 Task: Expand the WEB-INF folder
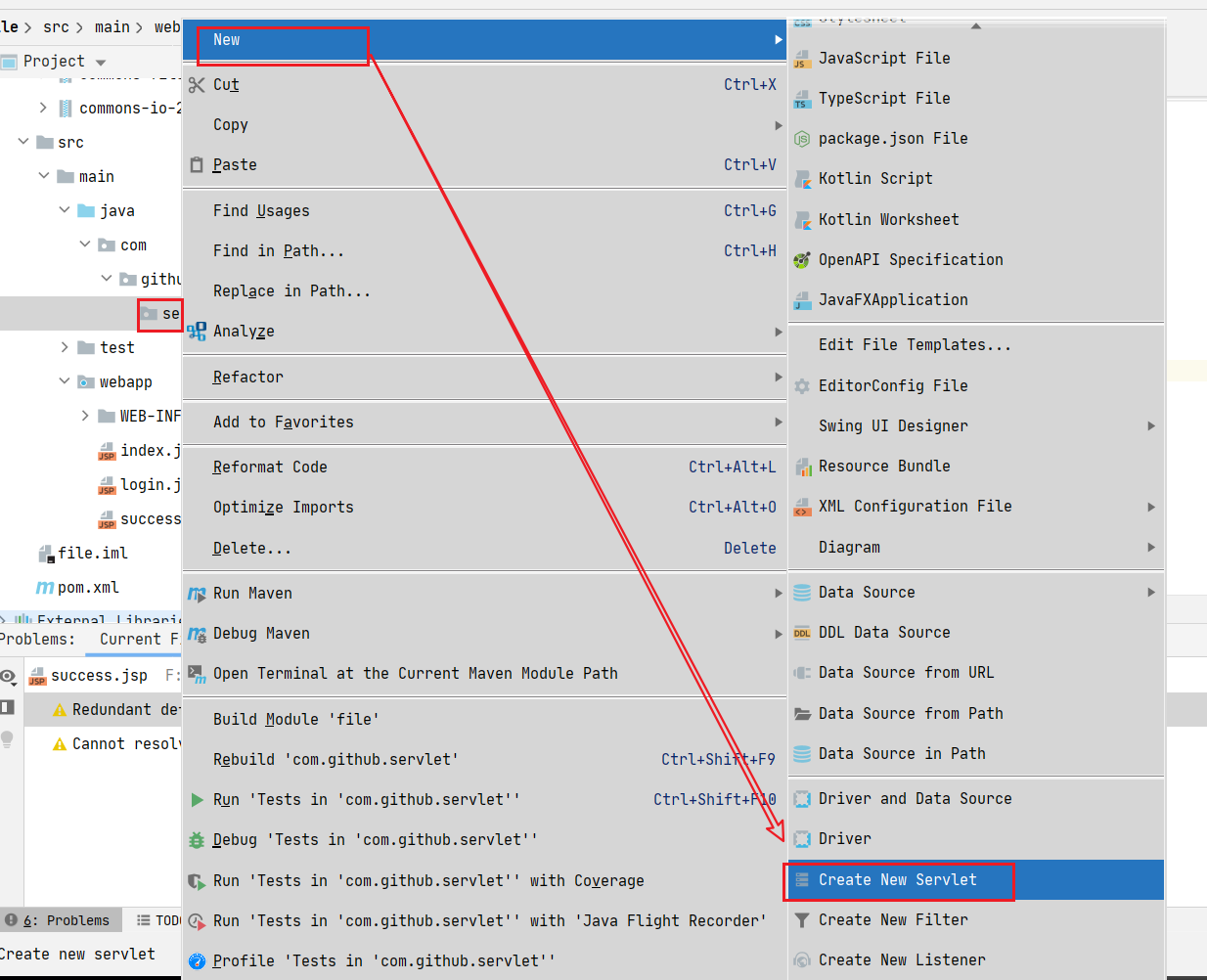point(86,416)
